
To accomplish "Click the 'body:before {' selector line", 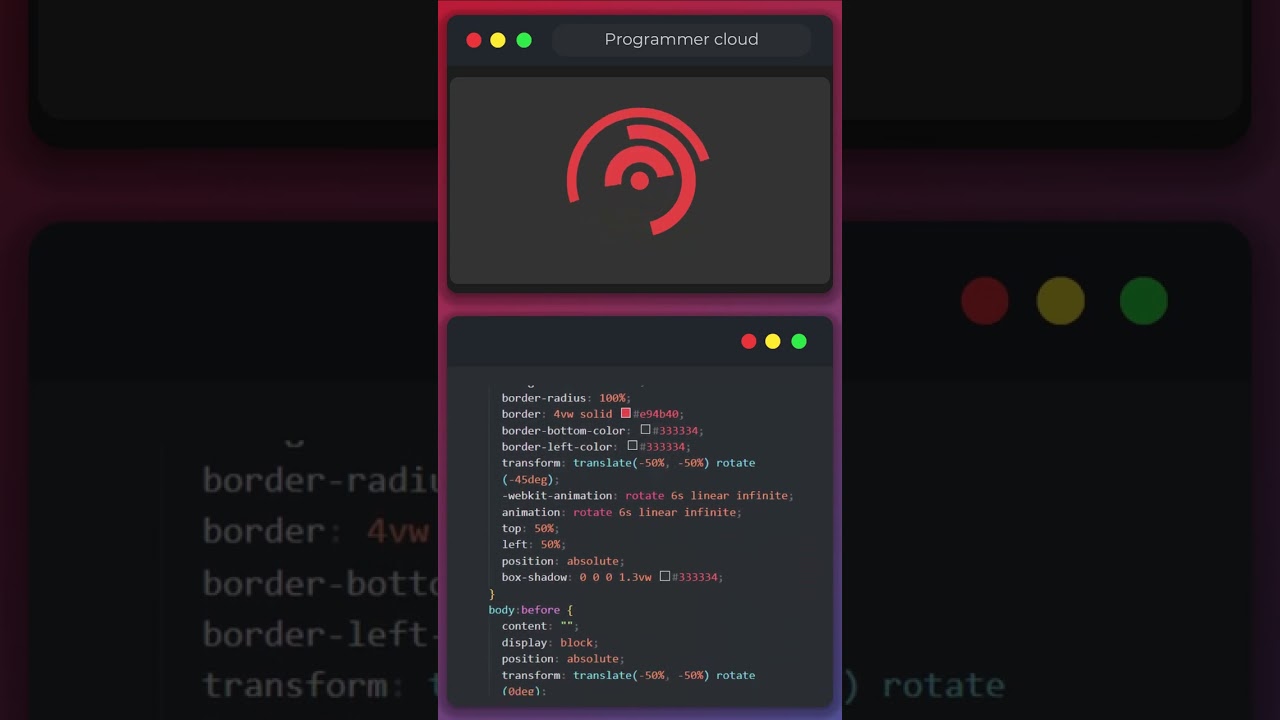I will pyautogui.click(x=530, y=610).
